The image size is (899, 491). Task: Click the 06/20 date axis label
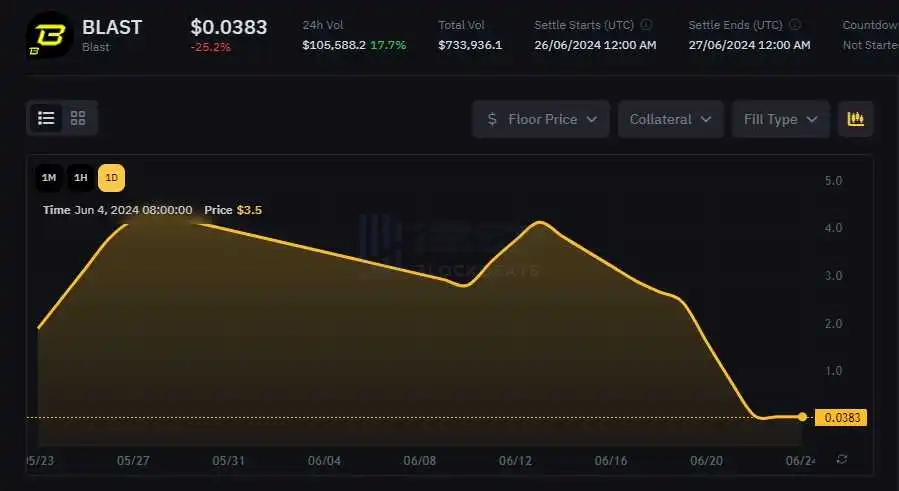tap(706, 461)
